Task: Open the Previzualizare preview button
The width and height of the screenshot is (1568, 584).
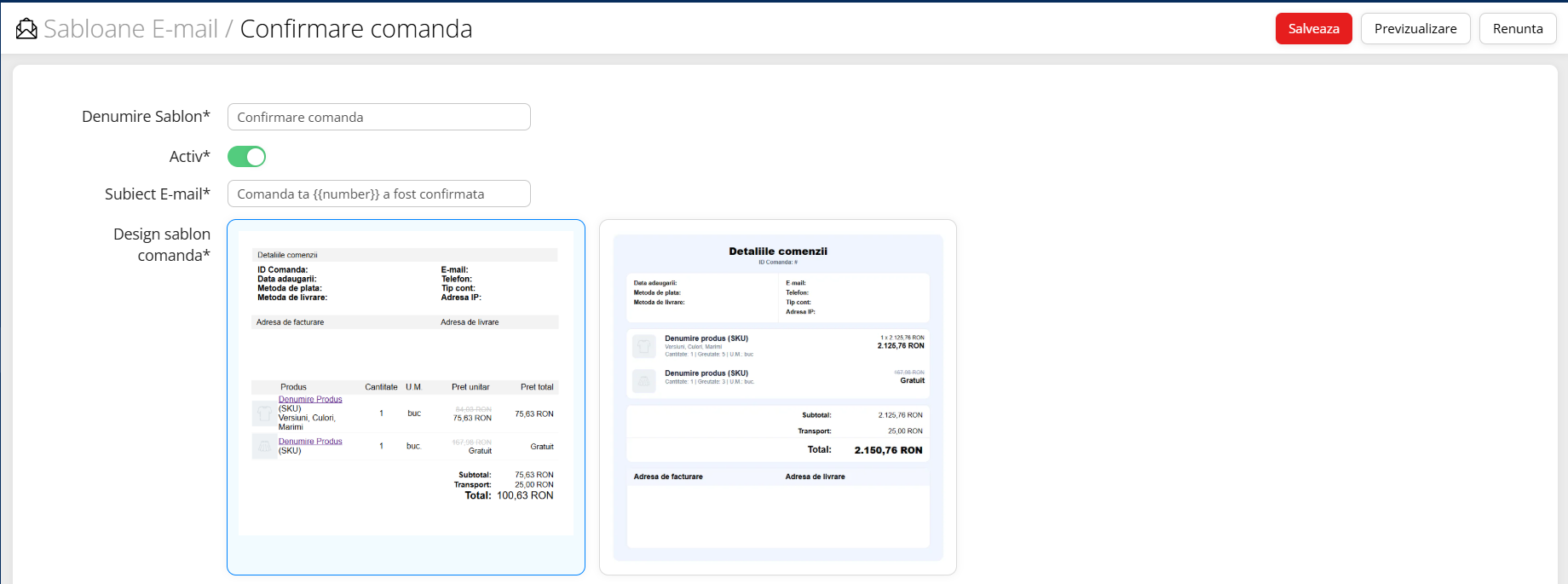Action: [x=1415, y=29]
